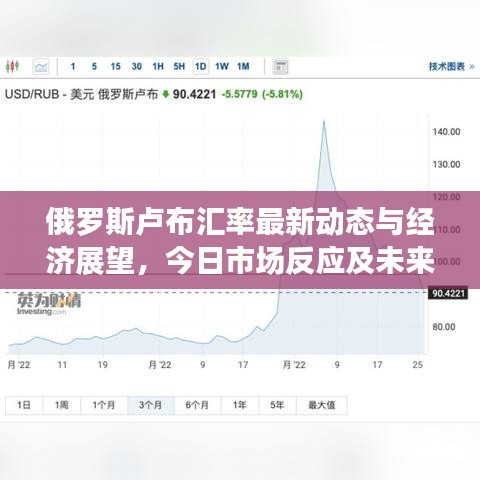Select the 1日 range tab

24,405
